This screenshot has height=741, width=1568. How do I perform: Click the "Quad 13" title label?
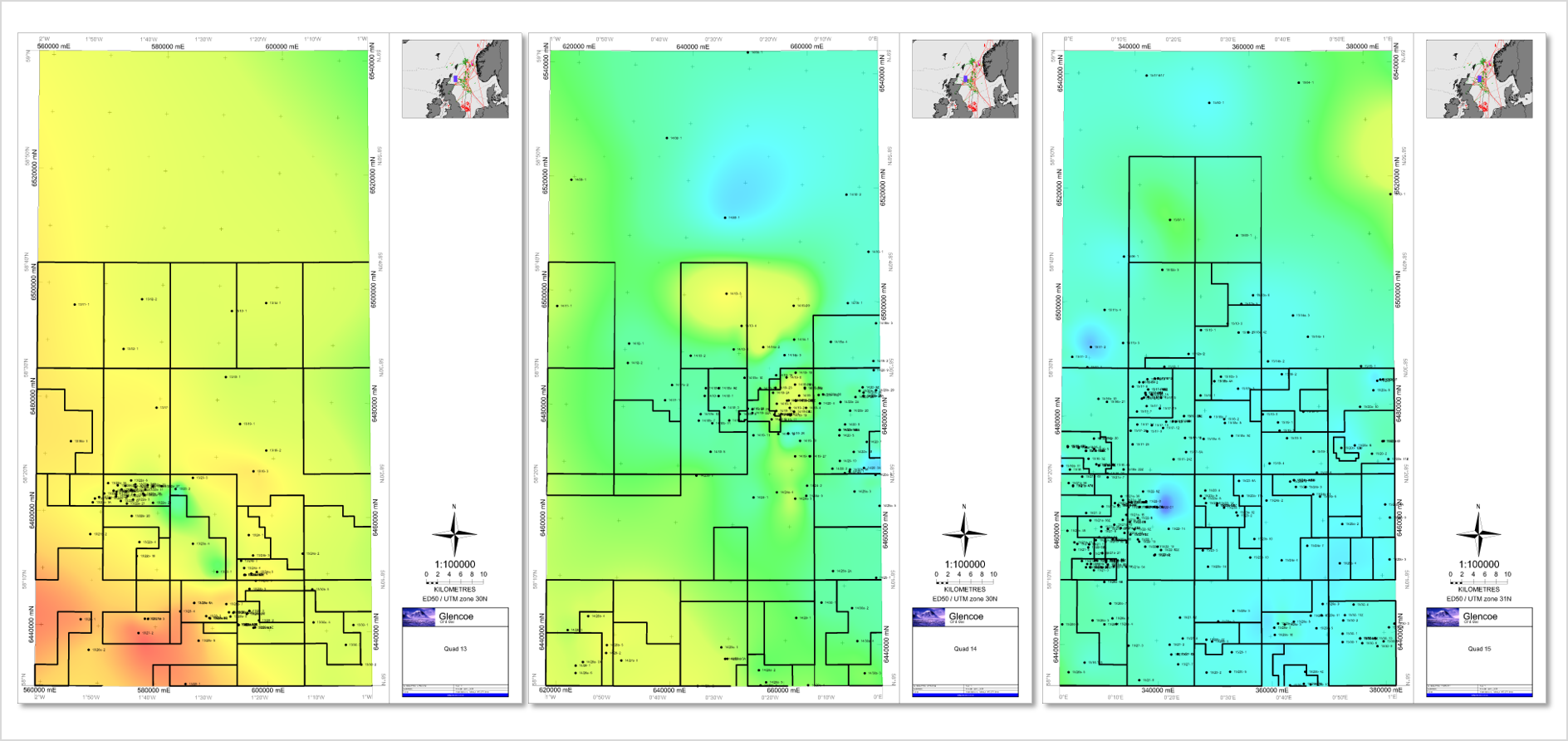point(455,649)
